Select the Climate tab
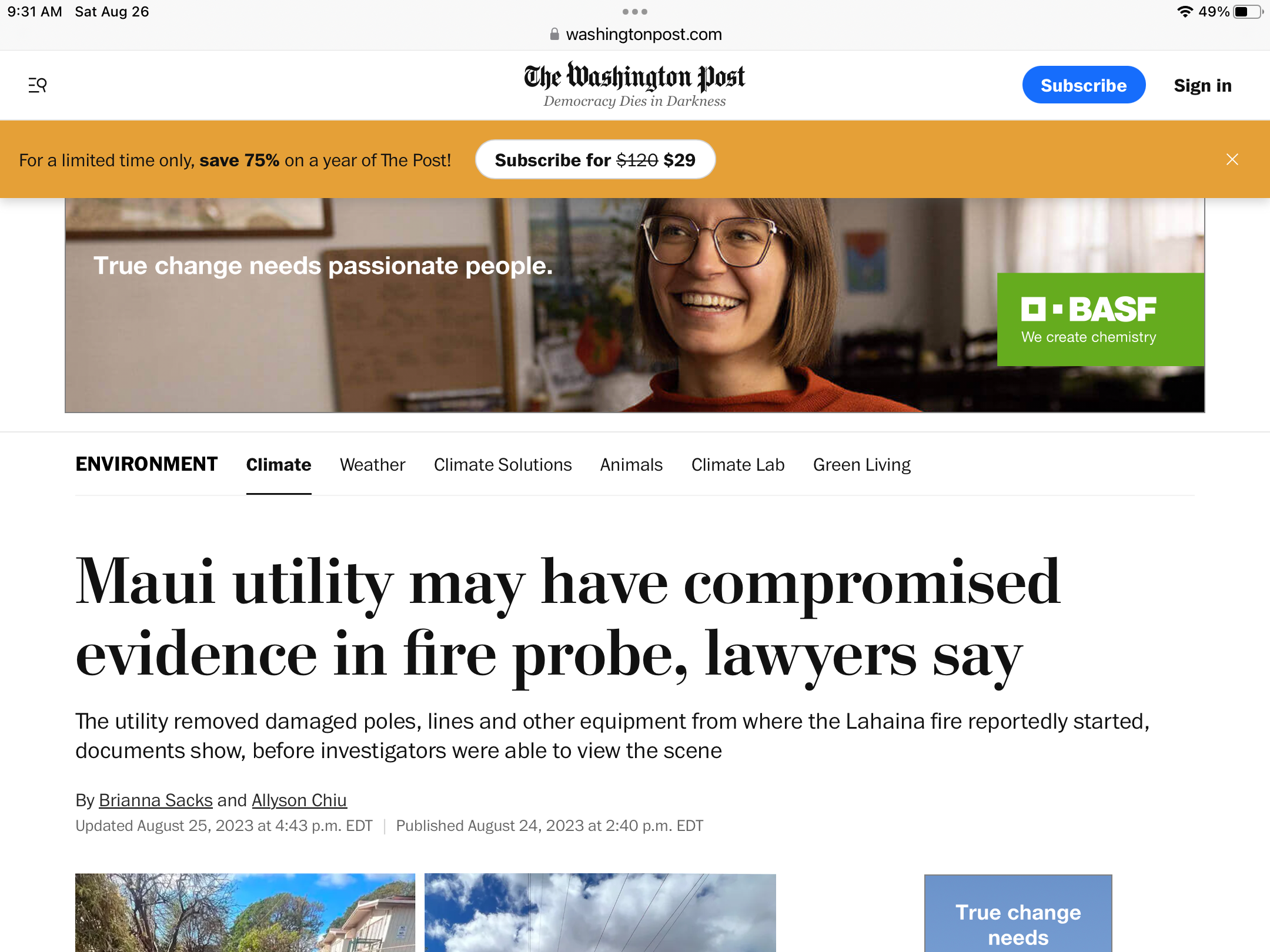 pos(279,465)
